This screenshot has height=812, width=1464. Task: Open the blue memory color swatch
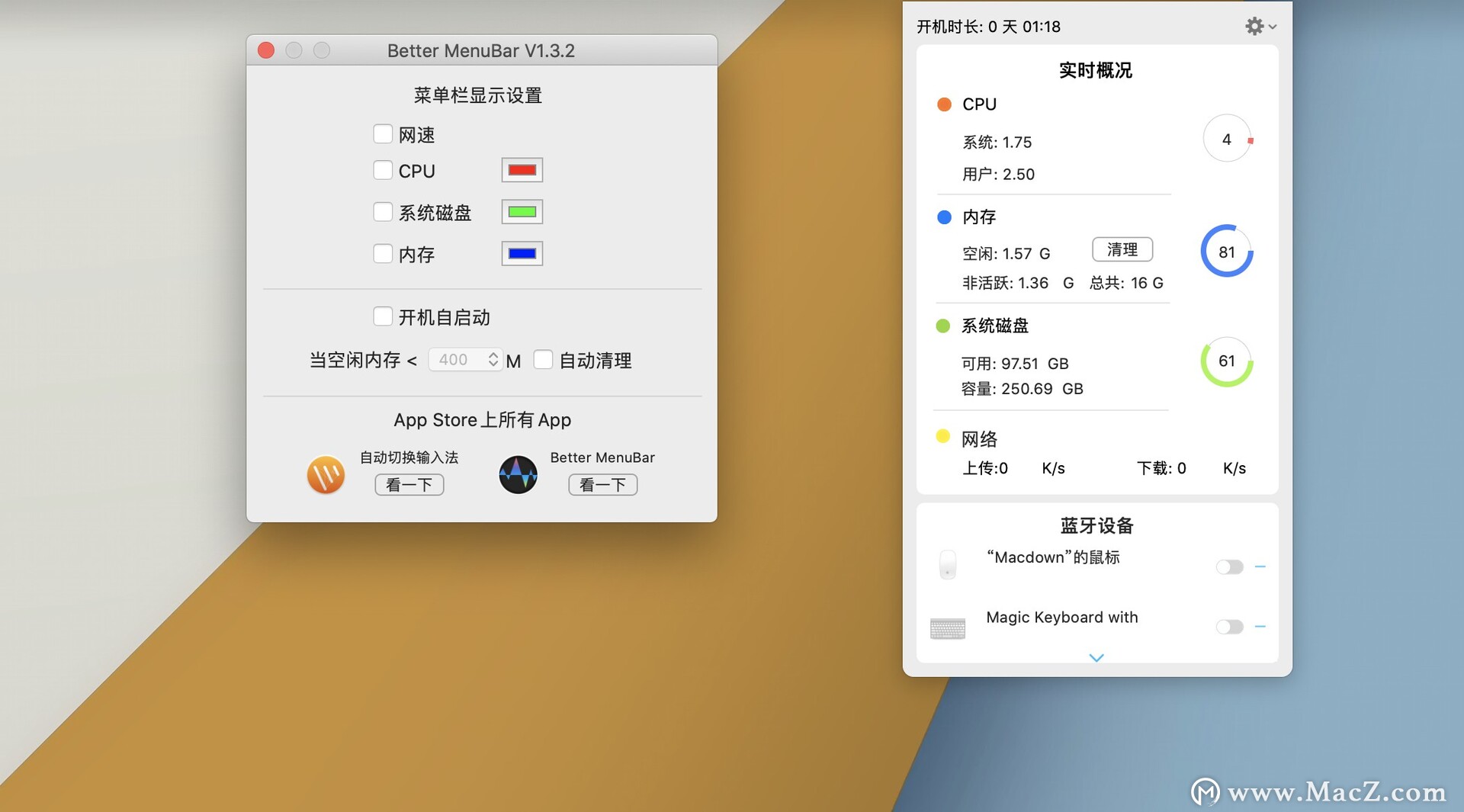[522, 254]
